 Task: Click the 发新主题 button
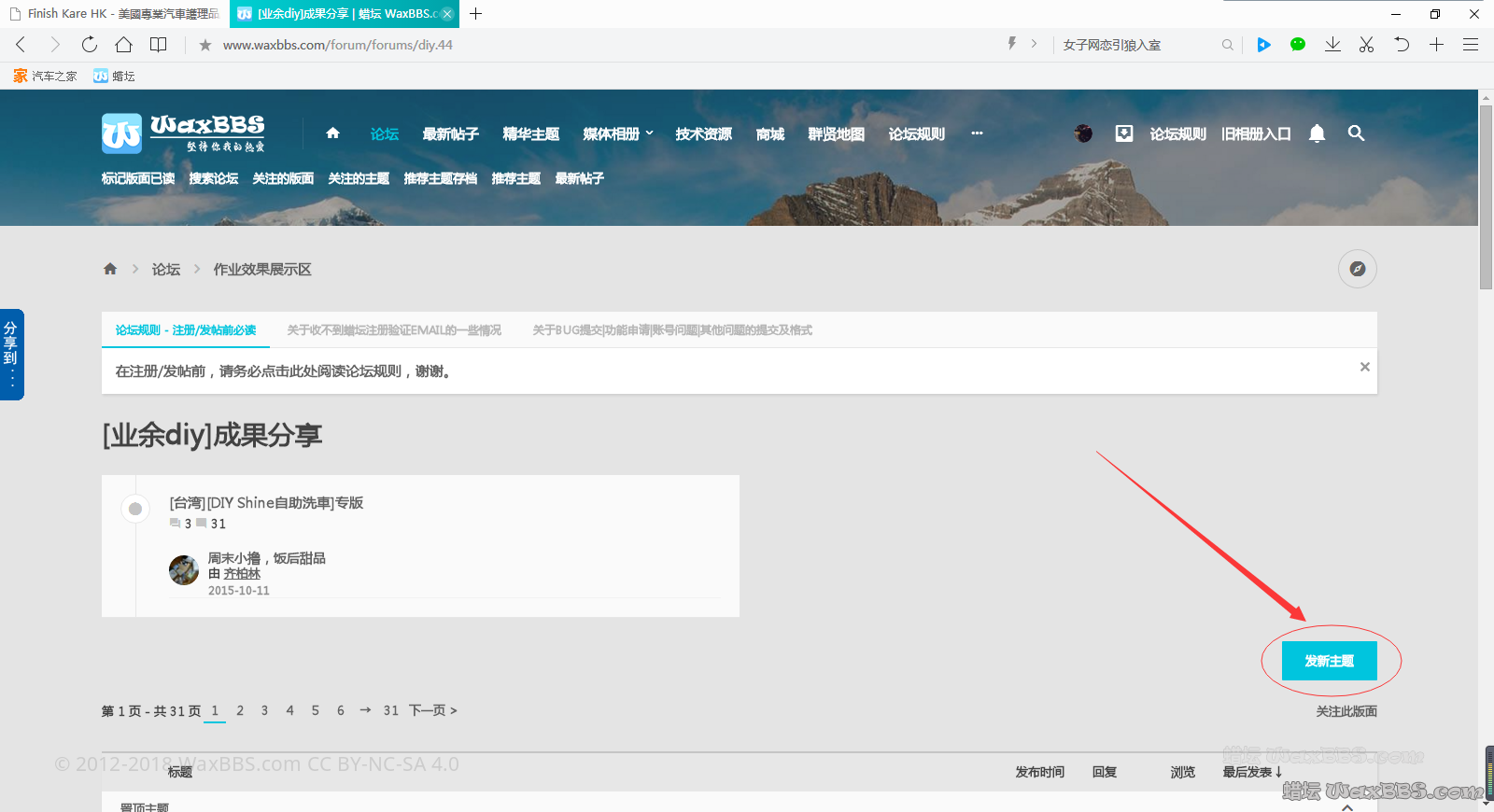[1329, 661]
